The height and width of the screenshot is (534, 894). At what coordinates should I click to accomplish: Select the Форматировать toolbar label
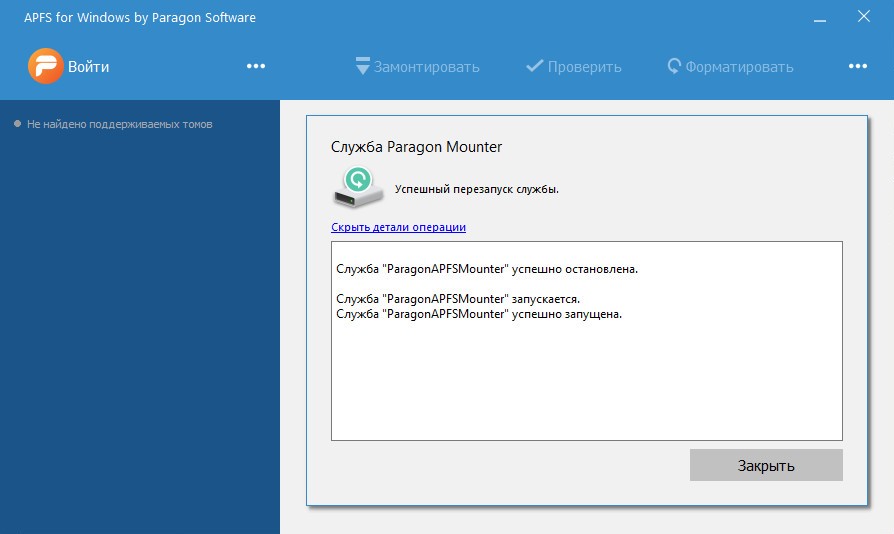click(739, 67)
